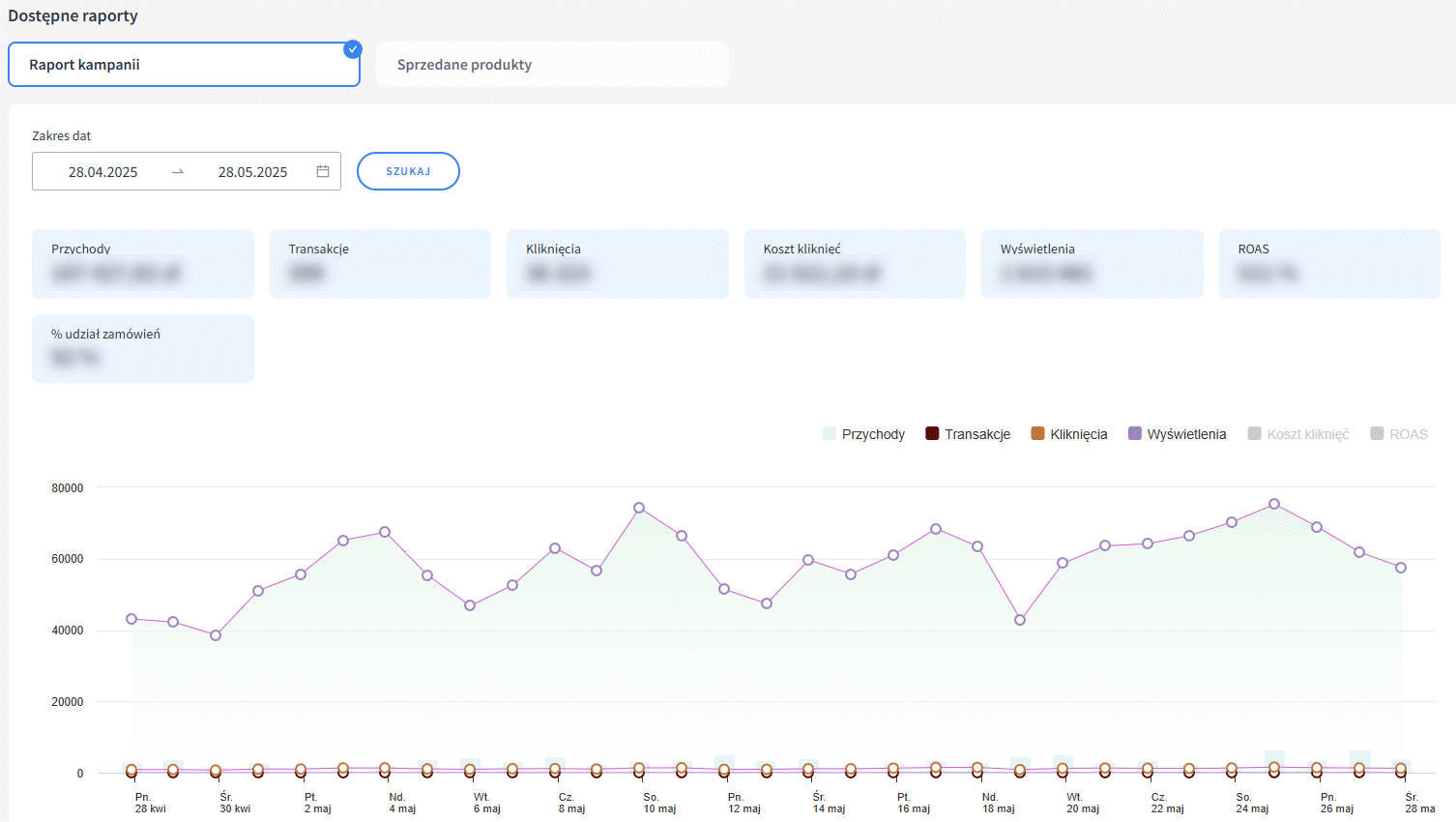This screenshot has width=1456, height=822.
Task: Click the Wyświetlenia data point for 16 maj
Action: pos(893,555)
